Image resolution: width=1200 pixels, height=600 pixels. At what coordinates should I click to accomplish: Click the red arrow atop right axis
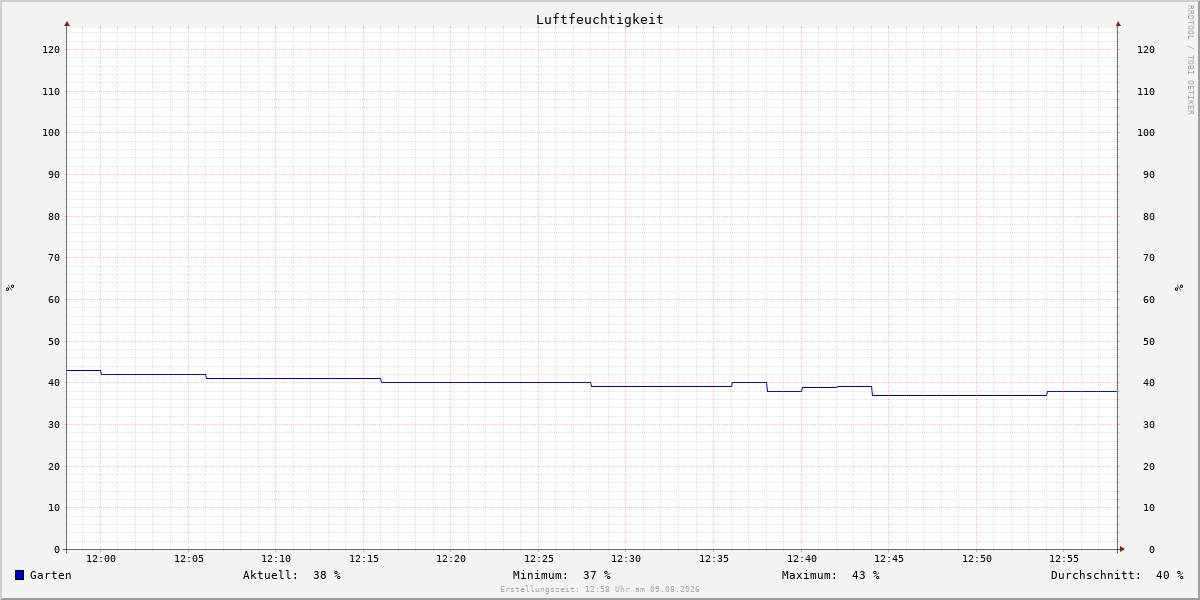click(1118, 23)
